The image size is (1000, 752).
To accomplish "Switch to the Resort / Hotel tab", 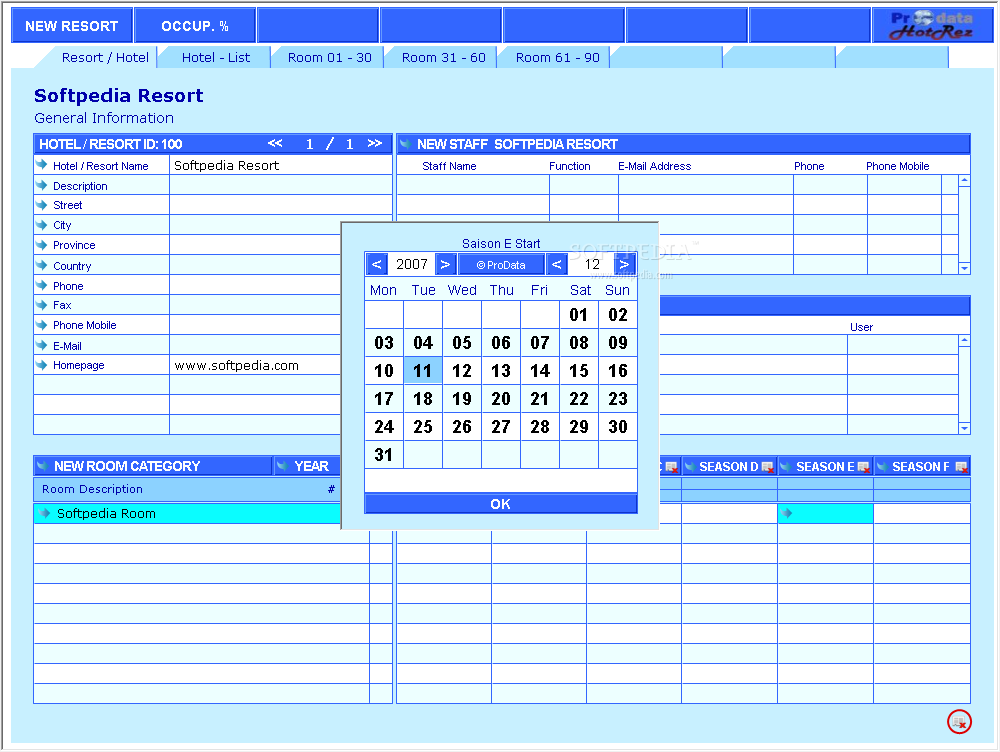I will [105, 57].
